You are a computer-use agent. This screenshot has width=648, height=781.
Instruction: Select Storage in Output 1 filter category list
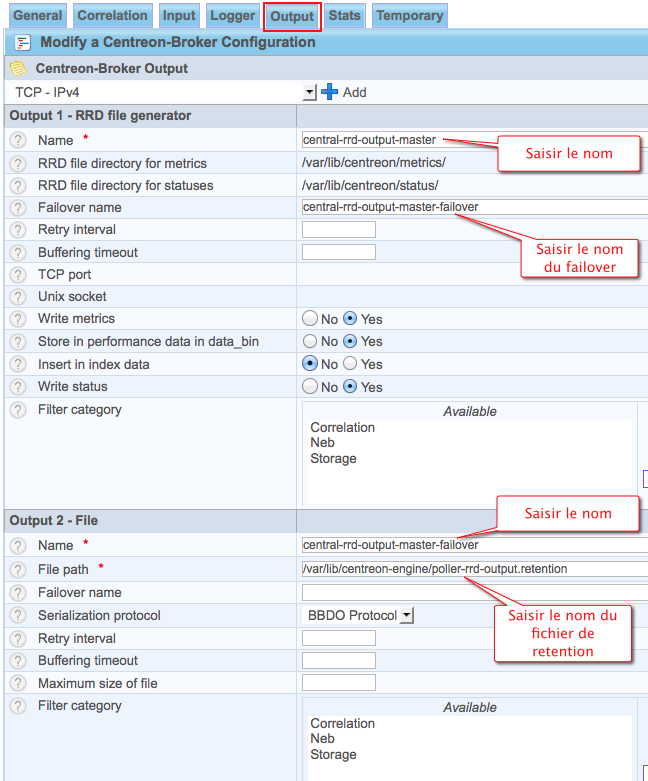pyautogui.click(x=333, y=459)
